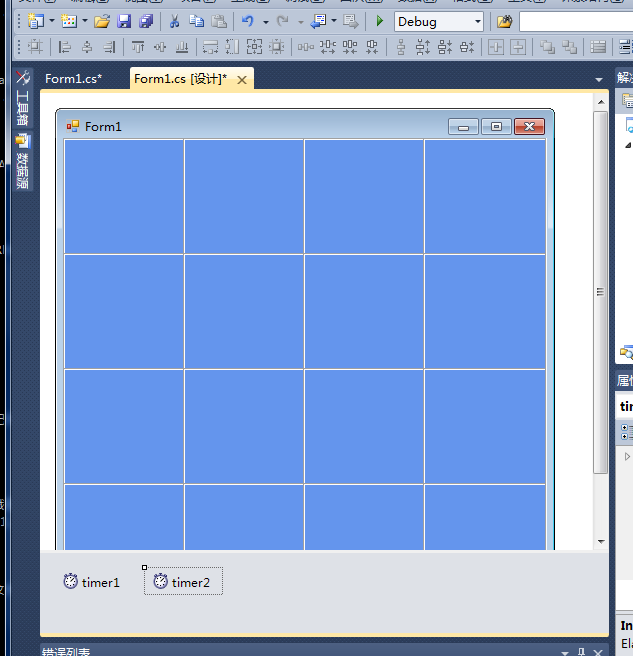Click the Align Centers icon
Image resolution: width=633 pixels, height=656 pixels.
(87, 47)
